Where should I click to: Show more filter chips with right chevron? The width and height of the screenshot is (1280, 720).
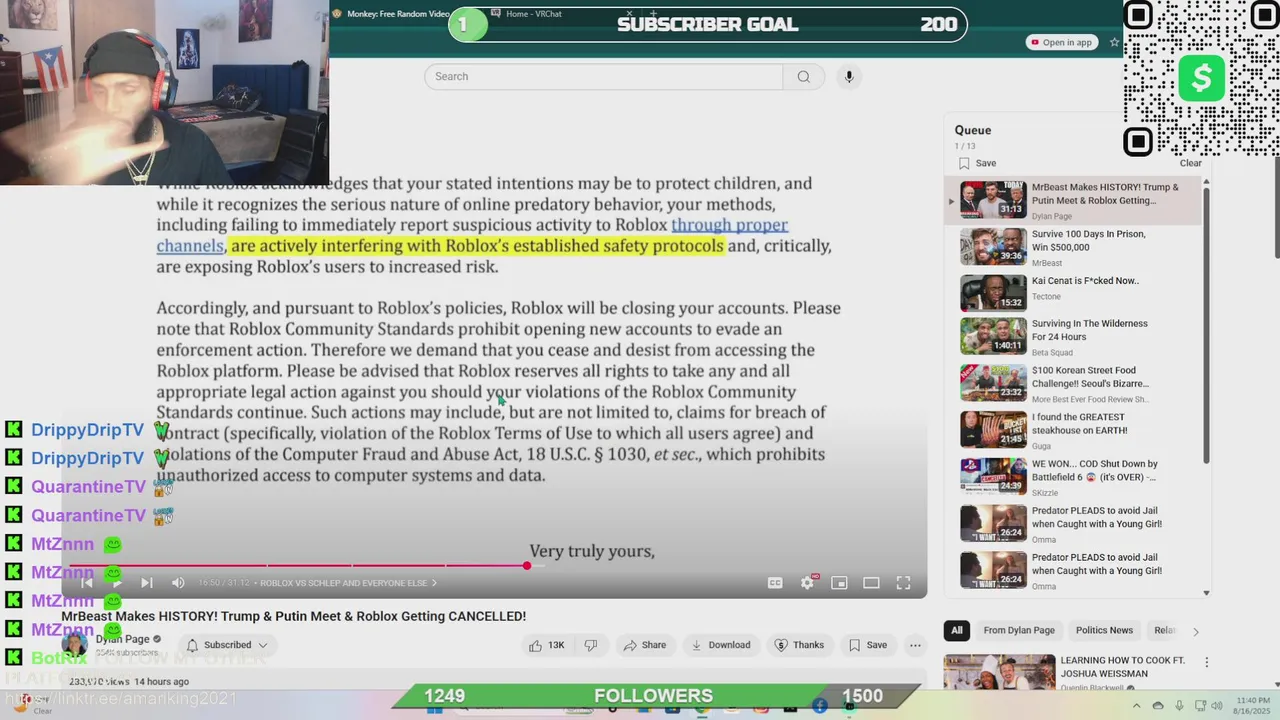point(1195,631)
